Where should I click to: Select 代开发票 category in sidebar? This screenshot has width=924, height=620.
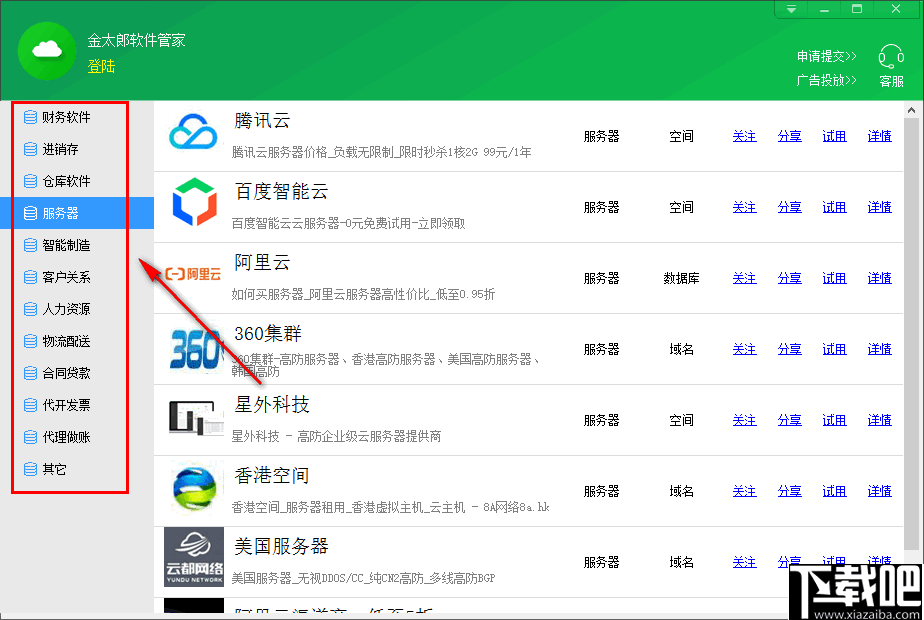pyautogui.click(x=77, y=405)
